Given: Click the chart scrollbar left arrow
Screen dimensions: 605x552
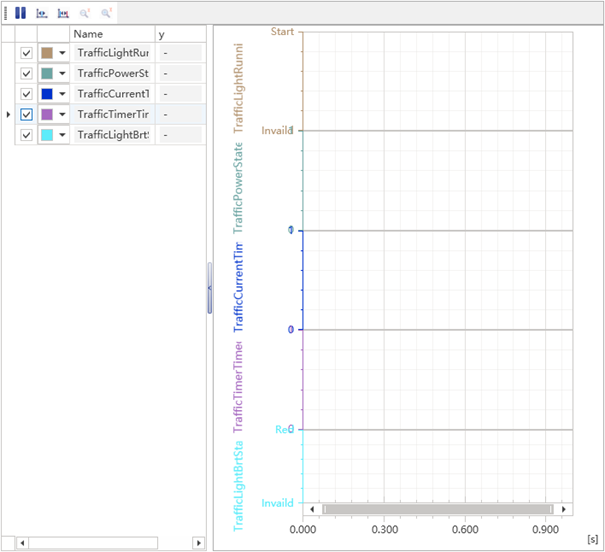Looking at the screenshot, I should tap(313, 509).
